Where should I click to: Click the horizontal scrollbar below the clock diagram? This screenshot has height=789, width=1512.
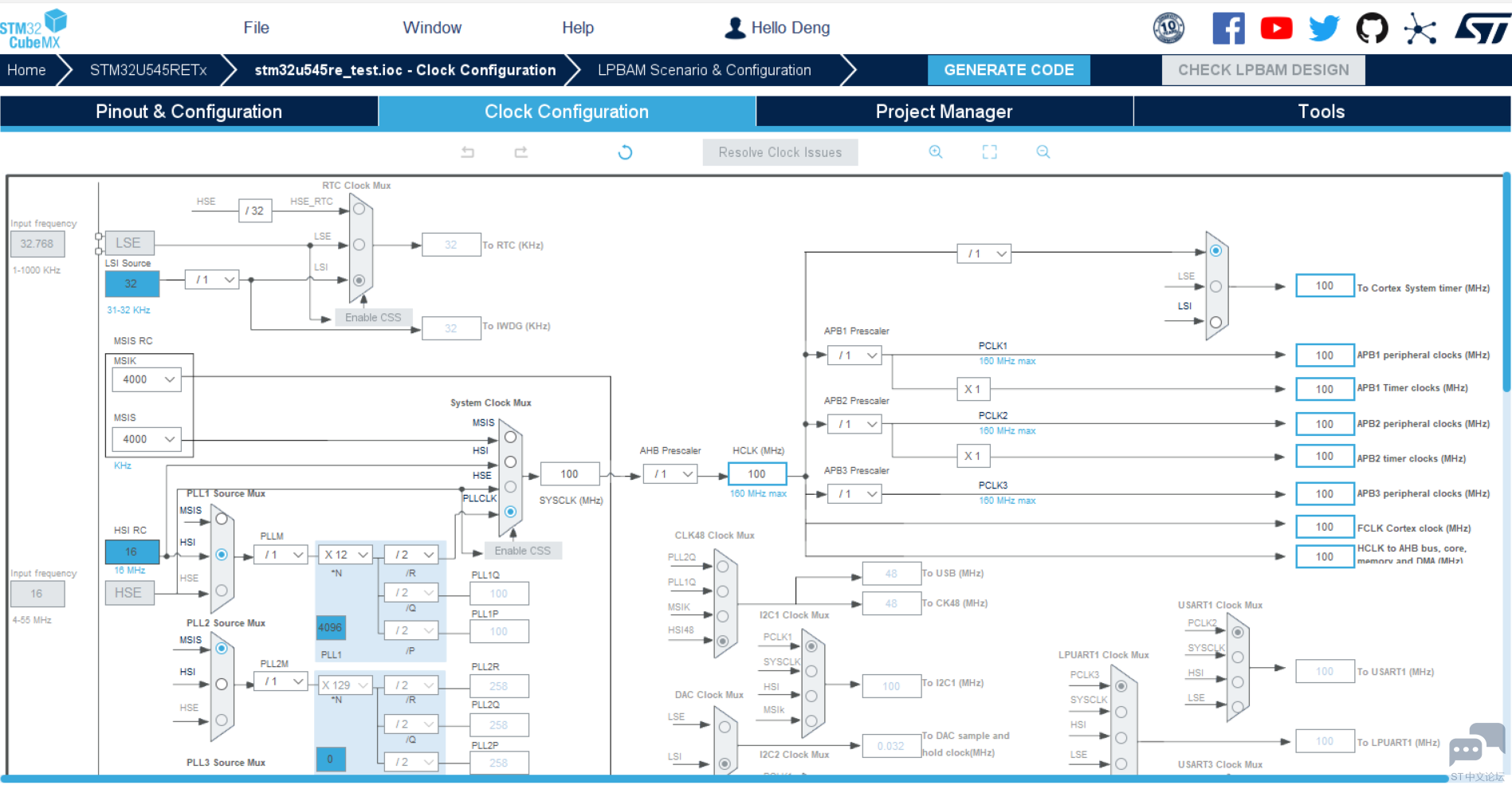coord(725,779)
